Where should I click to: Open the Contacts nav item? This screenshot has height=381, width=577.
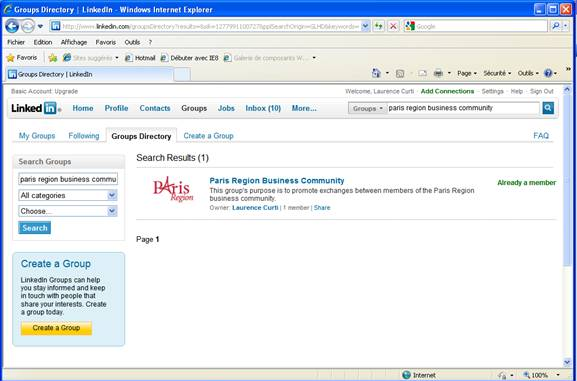coord(155,108)
